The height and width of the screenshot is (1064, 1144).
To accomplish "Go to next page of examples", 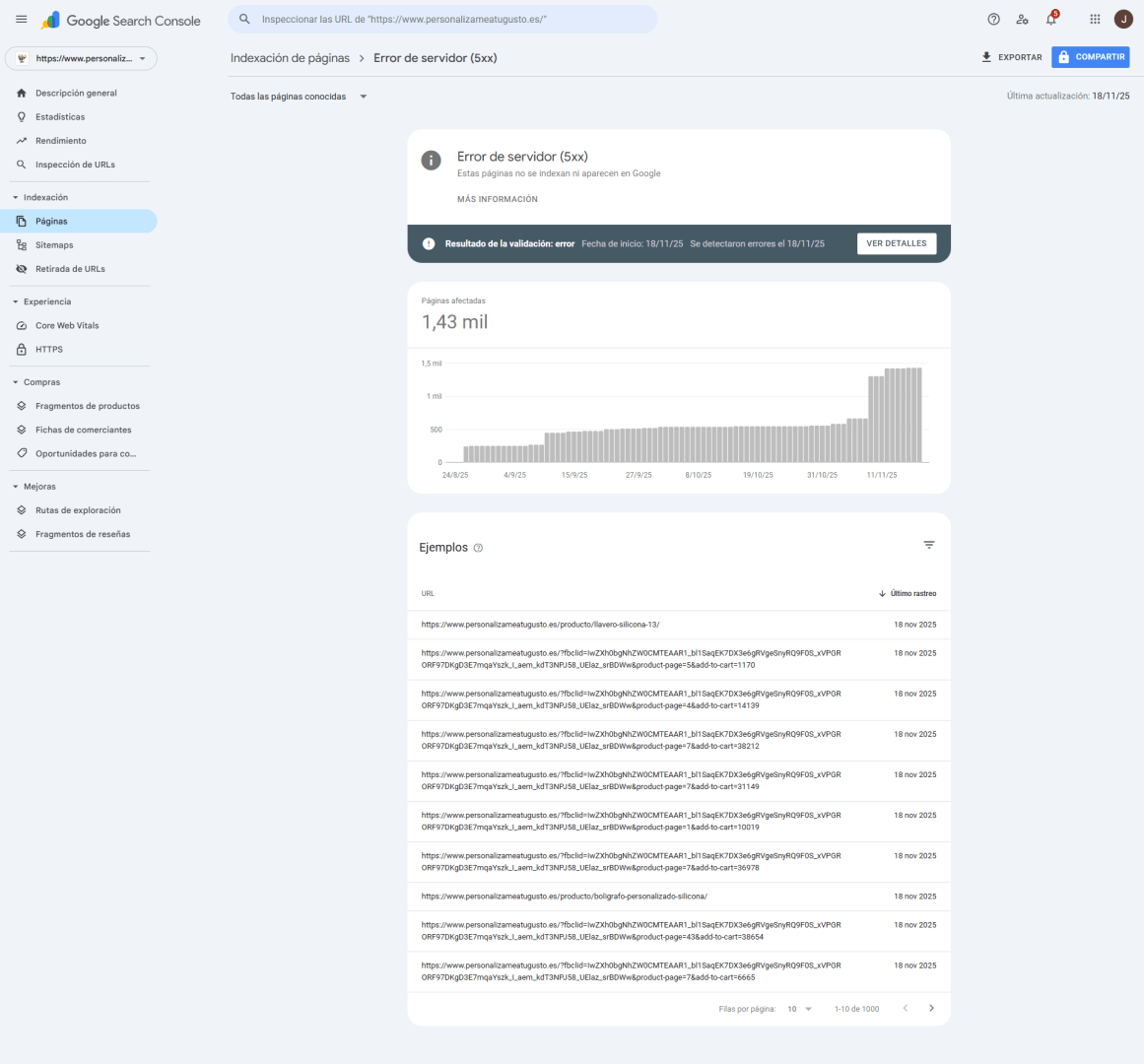I will pos(931,1008).
